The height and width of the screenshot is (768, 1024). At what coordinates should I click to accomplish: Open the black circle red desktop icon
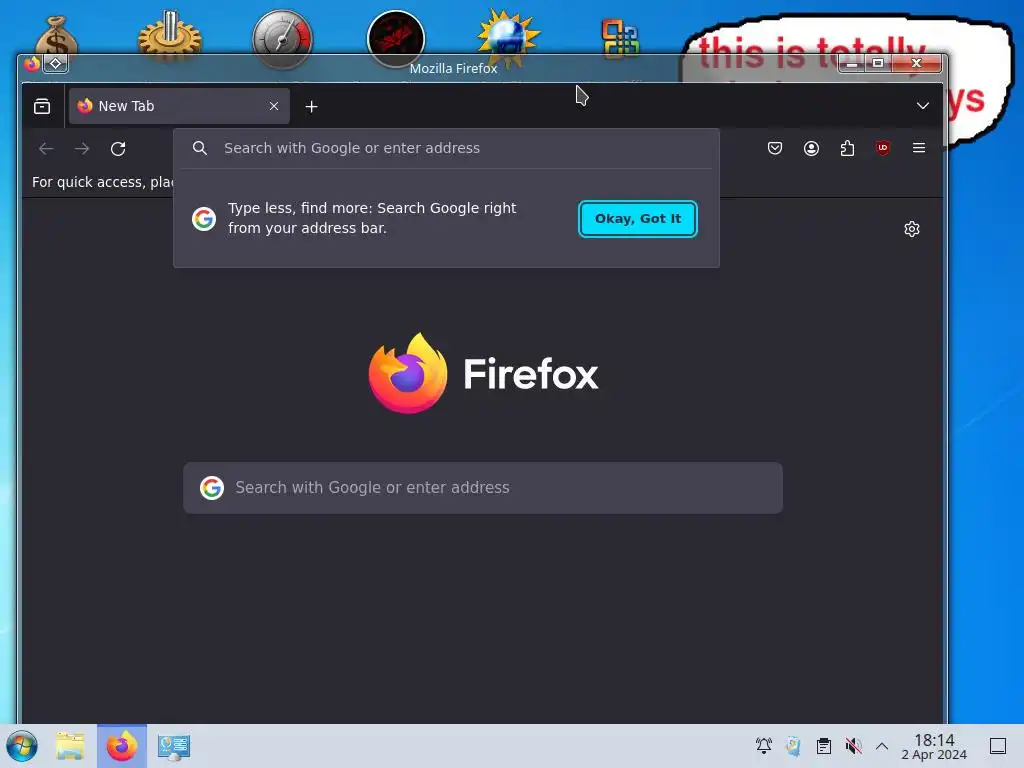[396, 39]
